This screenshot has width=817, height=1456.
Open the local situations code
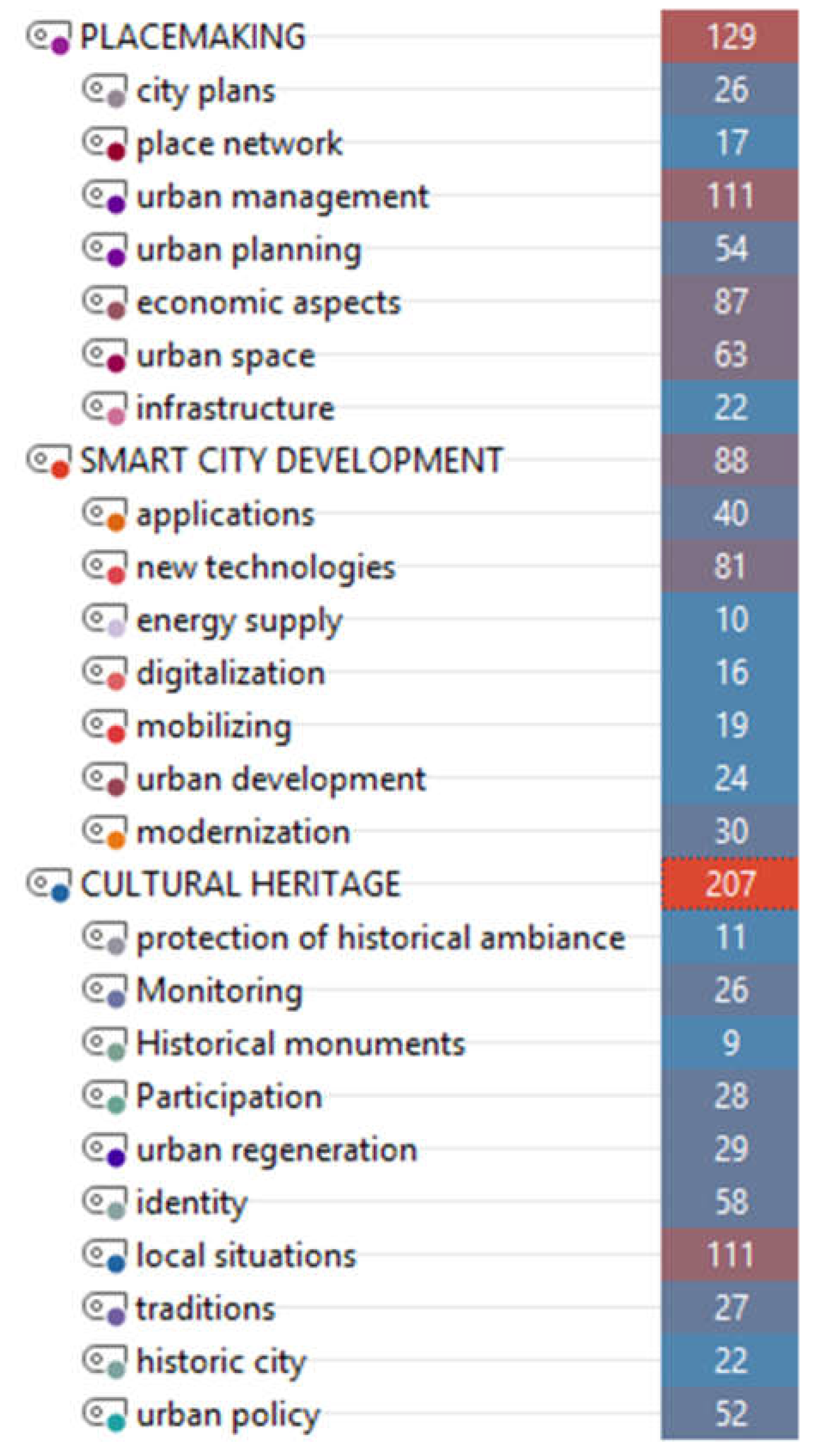click(246, 1256)
